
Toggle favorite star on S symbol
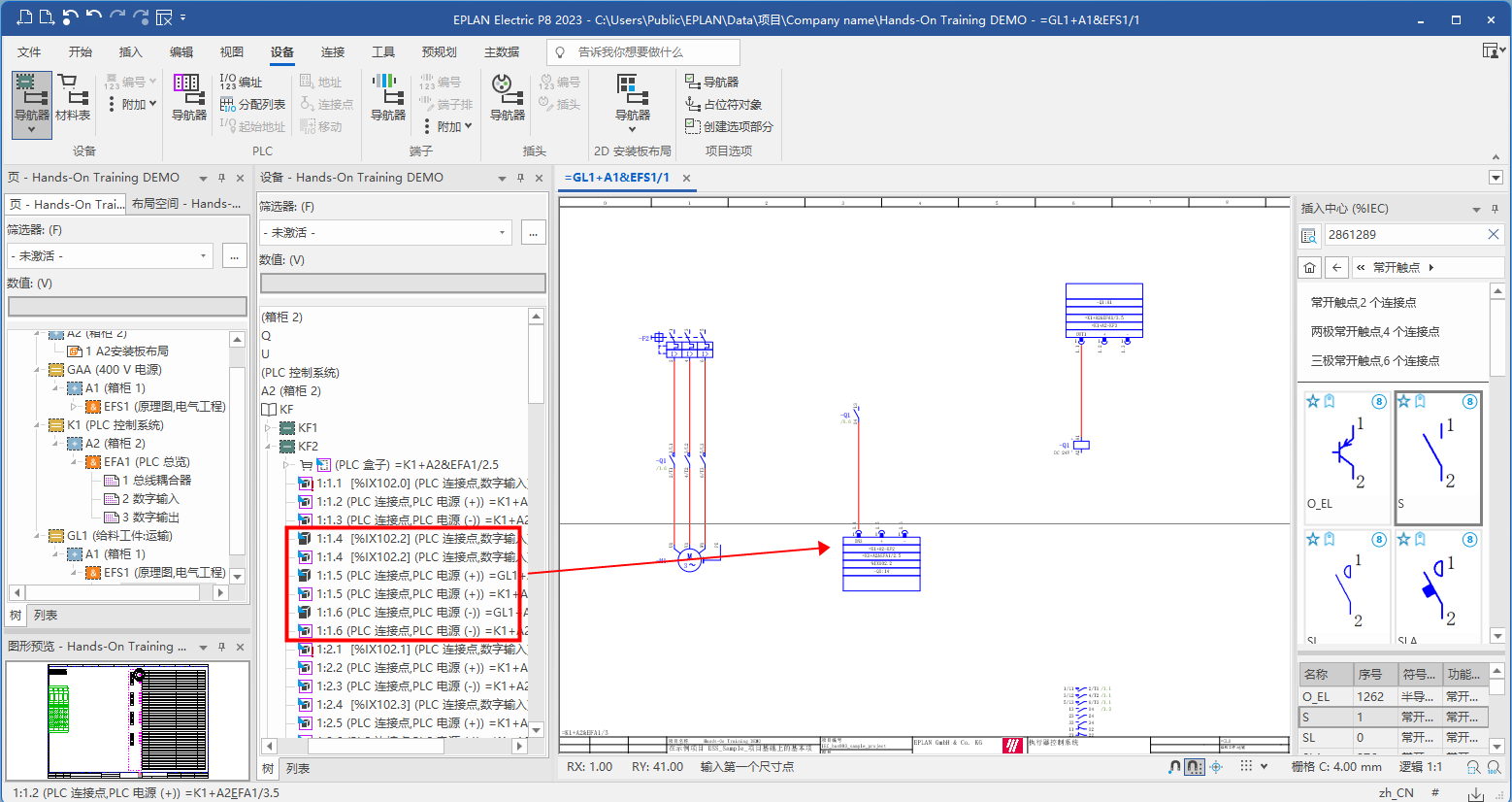[x=1403, y=401]
